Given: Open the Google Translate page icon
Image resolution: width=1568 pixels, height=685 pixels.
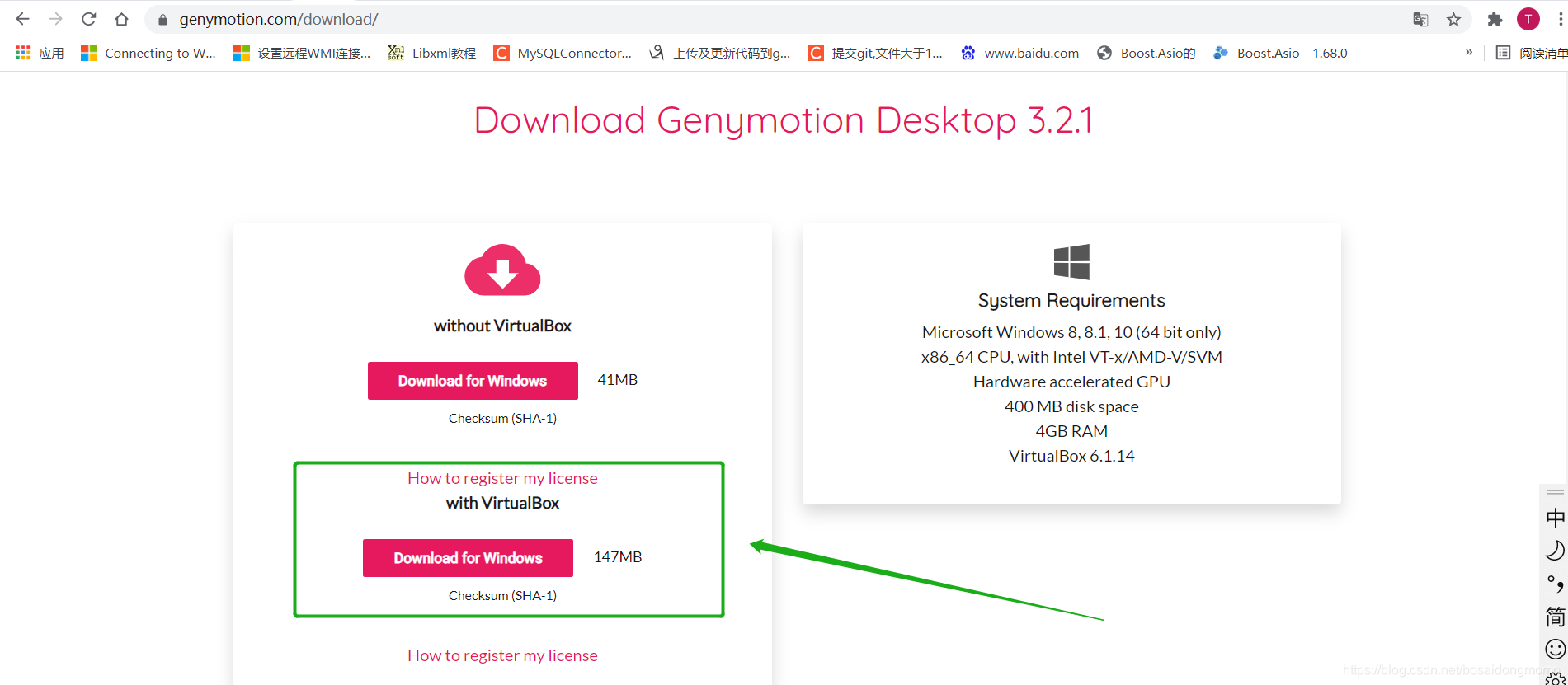Looking at the screenshot, I should [1420, 20].
